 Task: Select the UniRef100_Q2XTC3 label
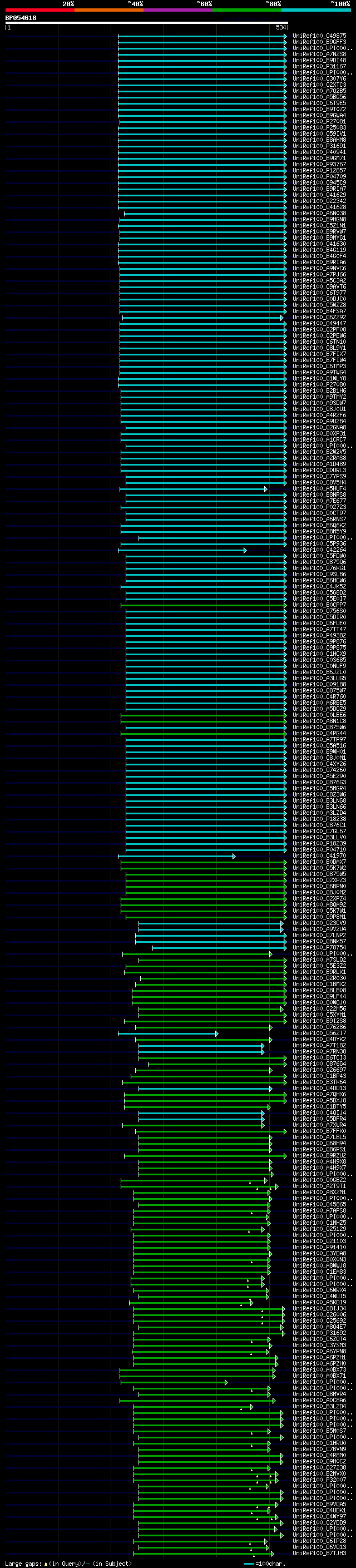319,85
